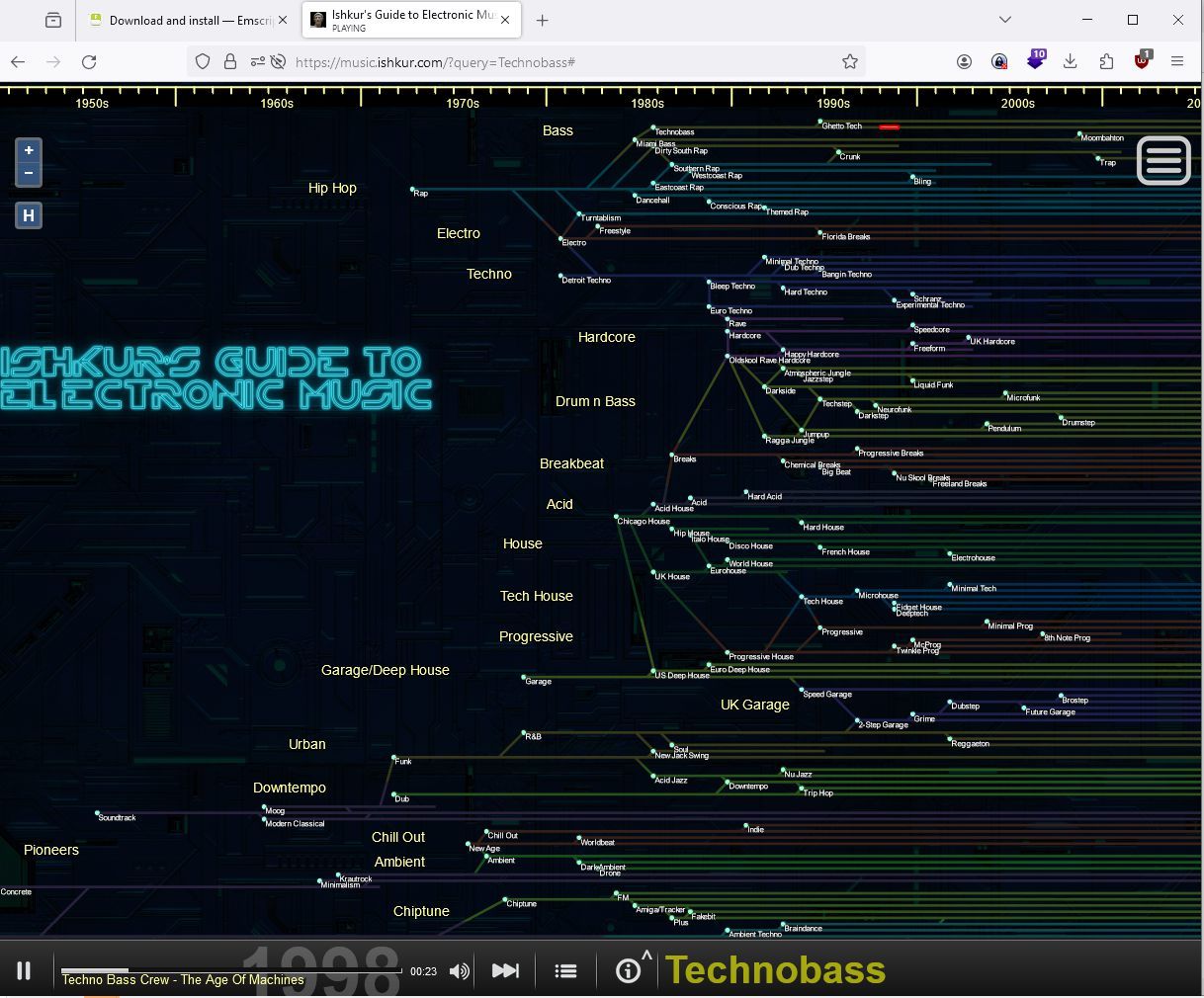Zoom out on the genre map
The width and height of the screenshot is (1204, 998).
[x=29, y=173]
